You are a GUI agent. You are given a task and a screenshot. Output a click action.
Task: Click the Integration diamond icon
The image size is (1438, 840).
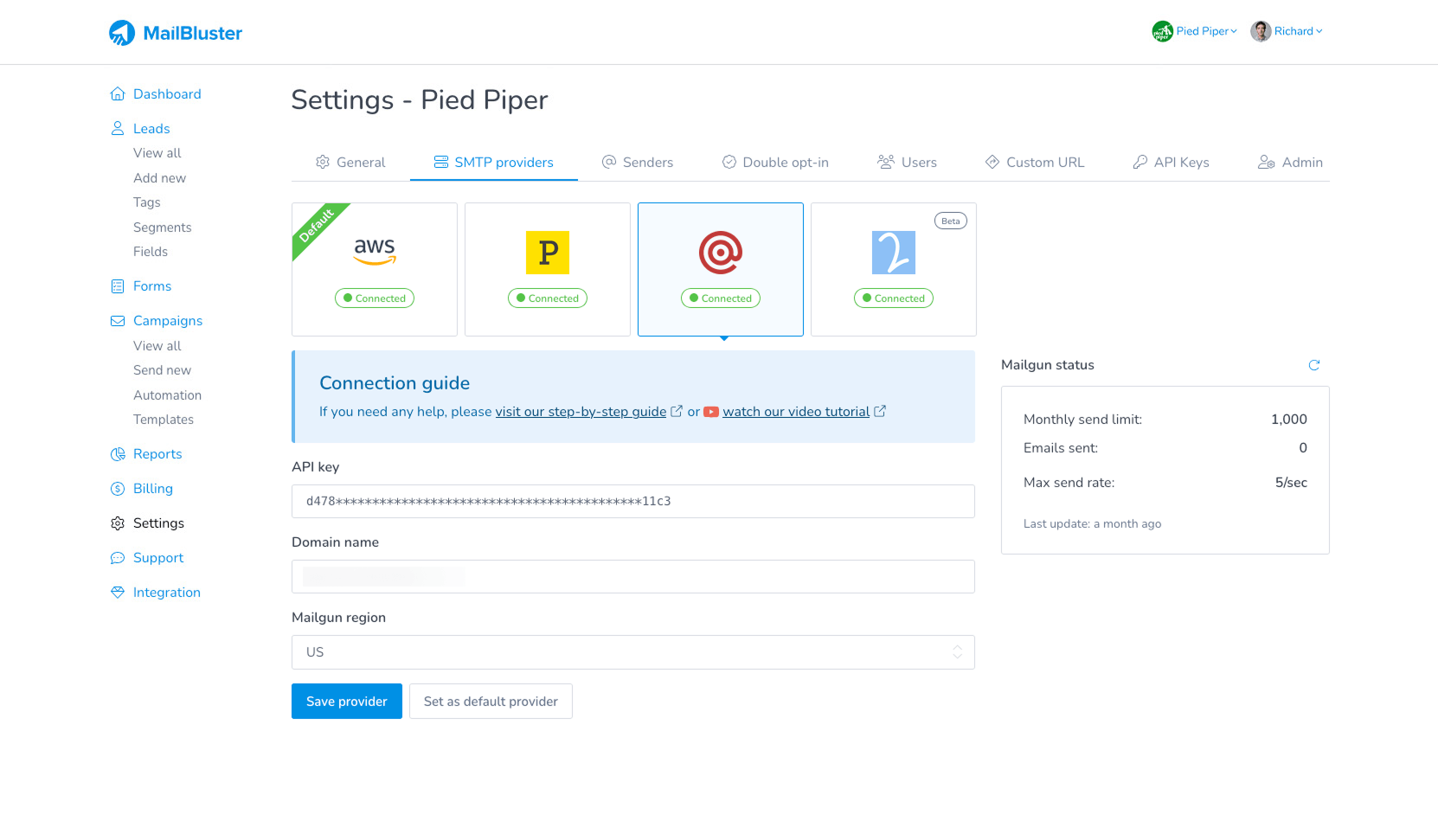(x=118, y=593)
